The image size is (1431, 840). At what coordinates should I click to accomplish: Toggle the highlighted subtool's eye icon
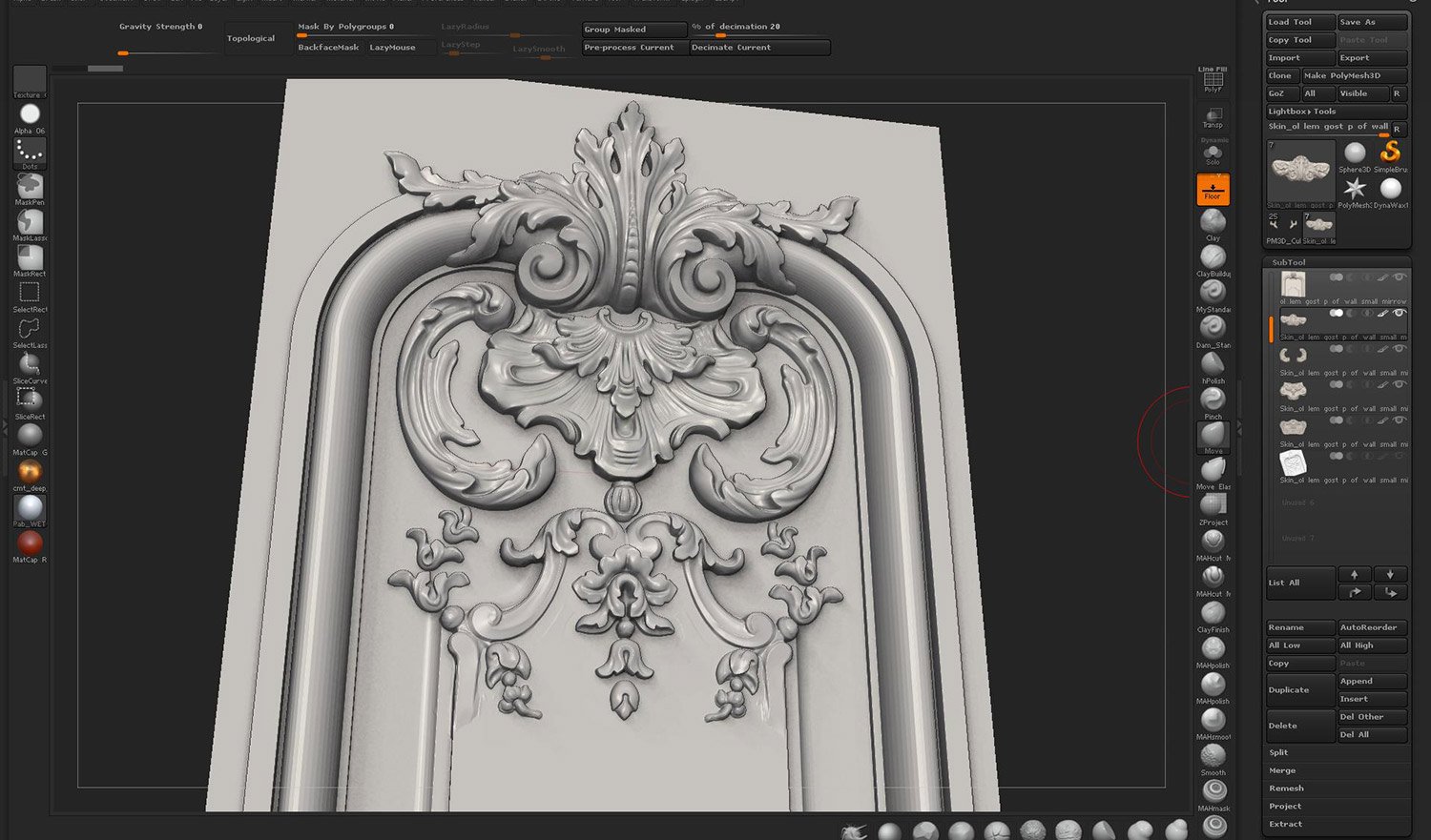click(x=1399, y=313)
